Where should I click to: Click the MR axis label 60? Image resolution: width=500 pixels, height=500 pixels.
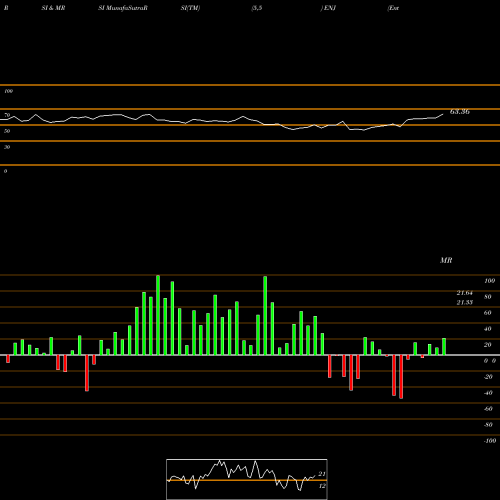click(x=488, y=313)
